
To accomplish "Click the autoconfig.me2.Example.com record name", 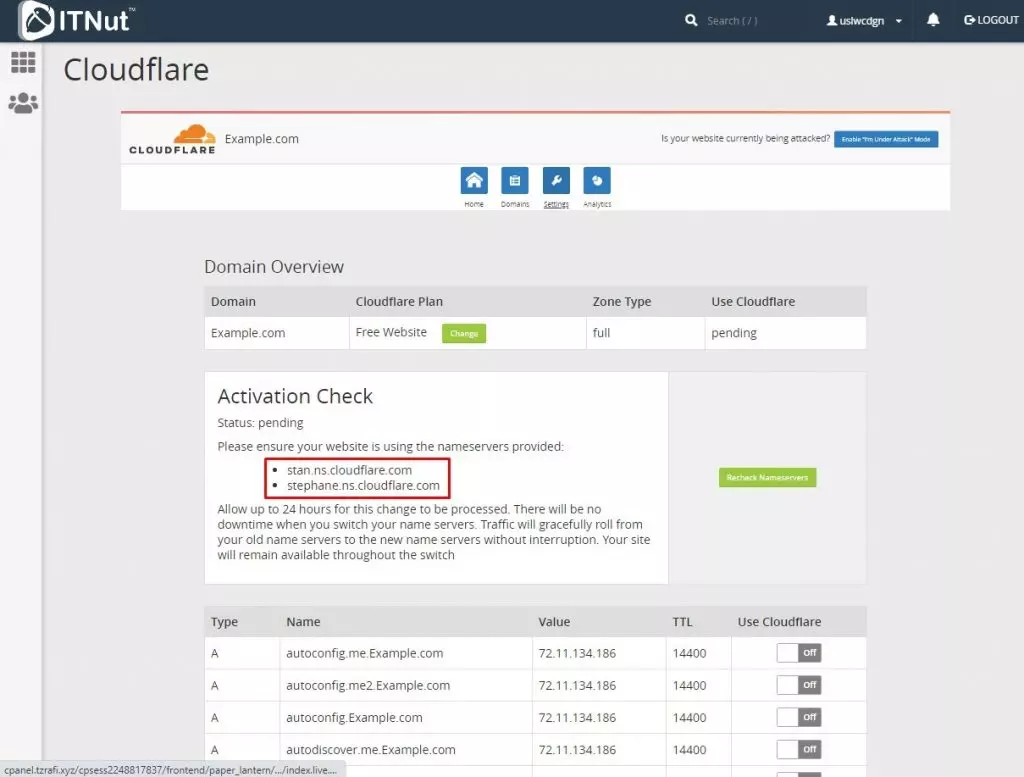I will coord(368,685).
